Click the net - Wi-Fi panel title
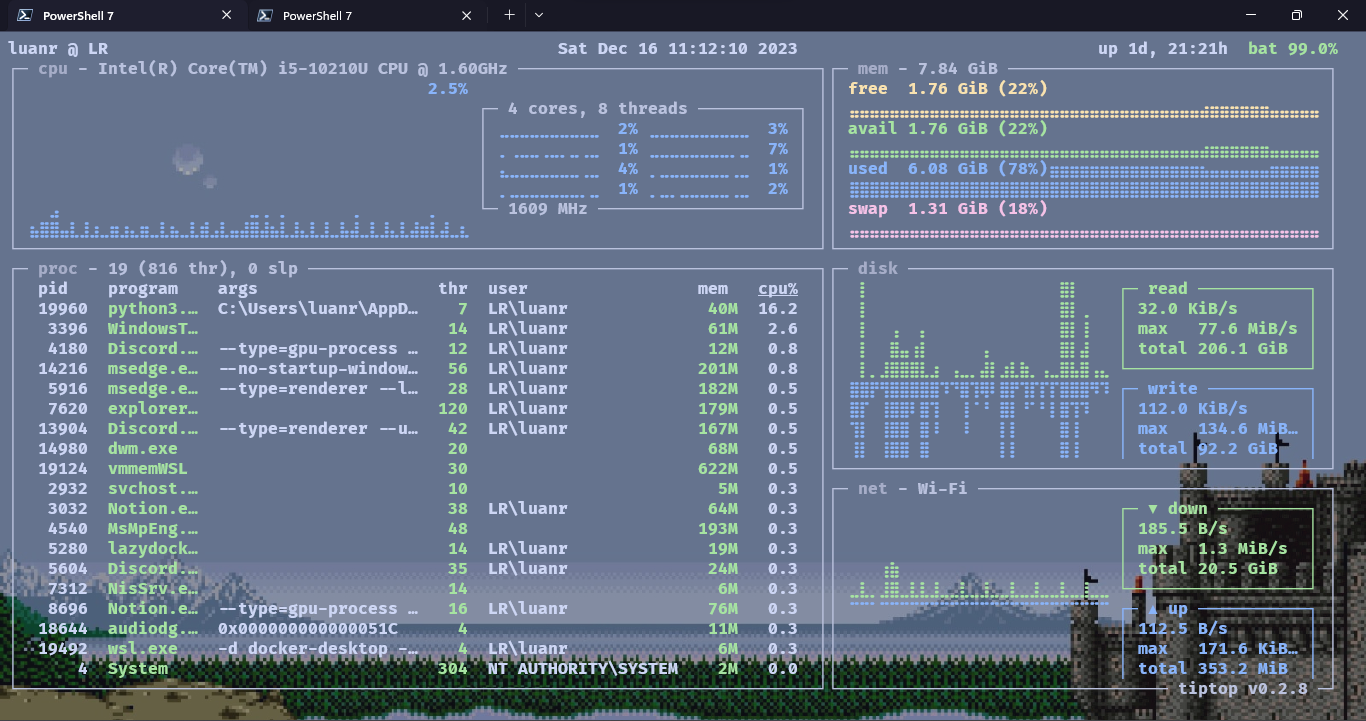 tap(913, 489)
